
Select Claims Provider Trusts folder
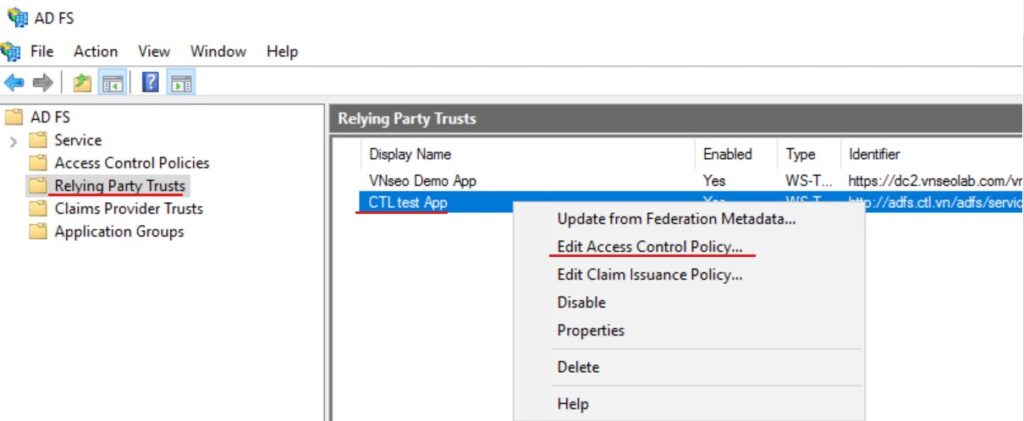point(128,209)
